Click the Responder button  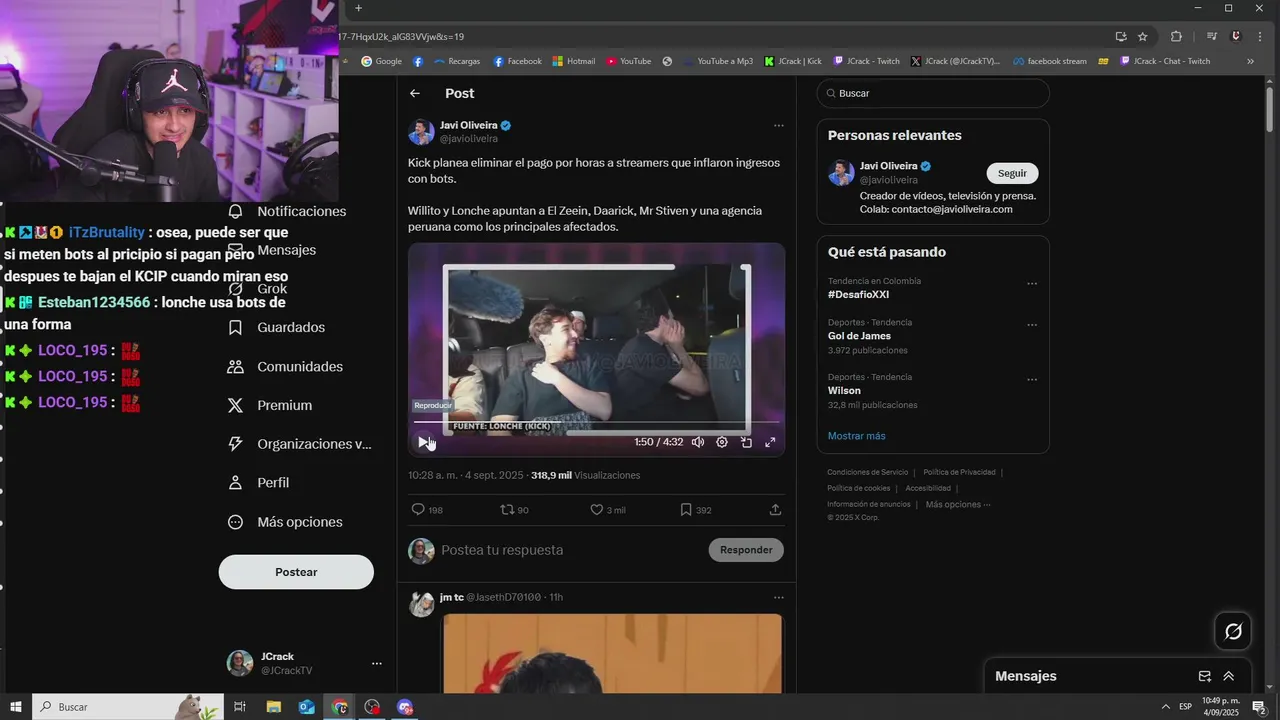pos(746,550)
